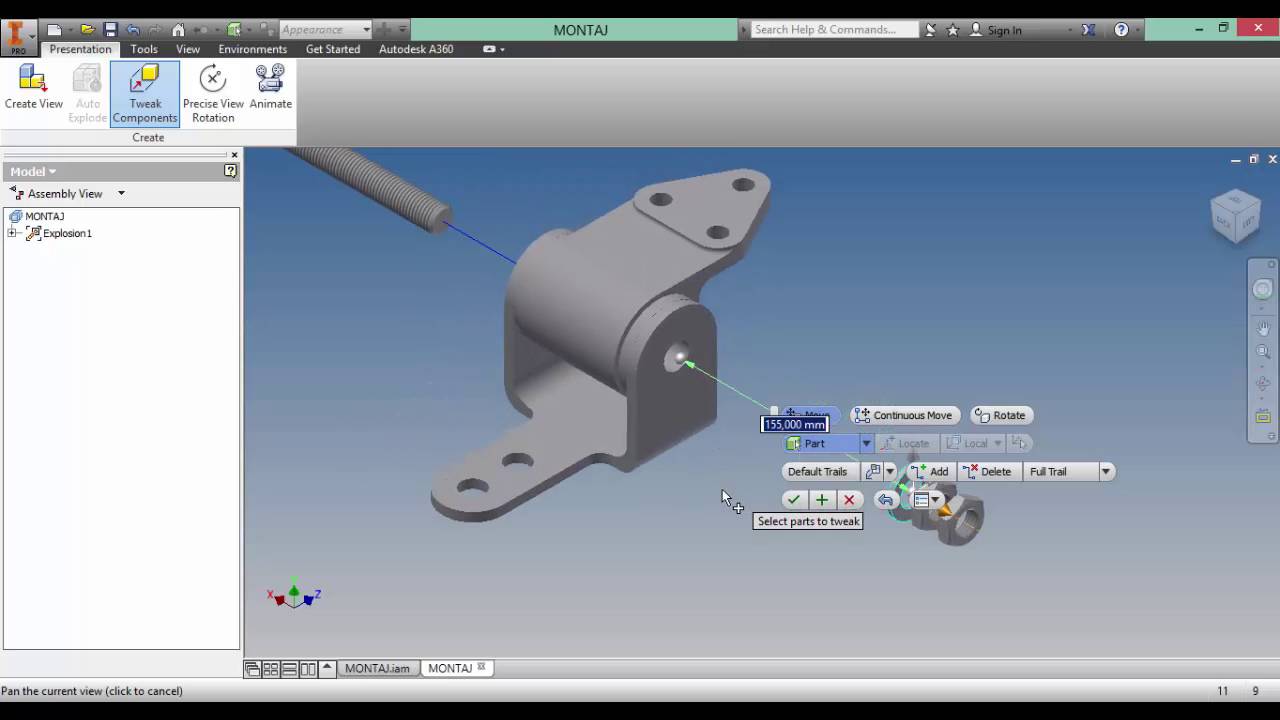Click the tile horizontally icon at bottom
Image resolution: width=1280 pixels, height=720 pixels.
(x=290, y=669)
